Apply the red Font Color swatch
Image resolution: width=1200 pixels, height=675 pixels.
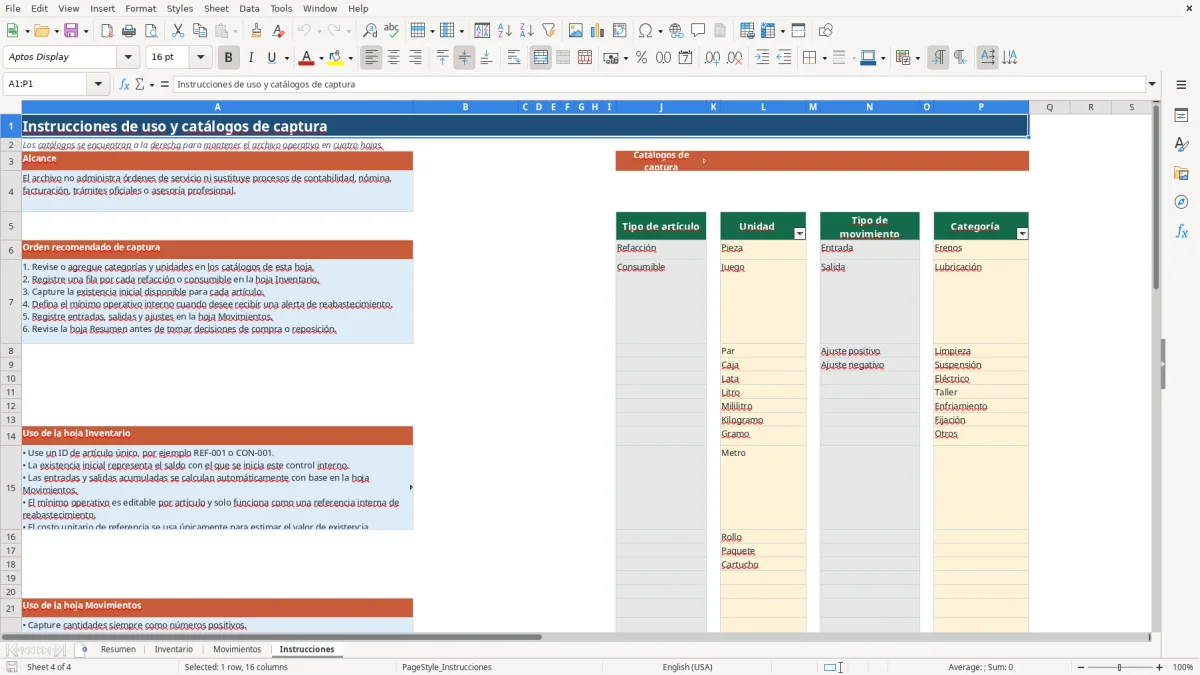click(307, 58)
